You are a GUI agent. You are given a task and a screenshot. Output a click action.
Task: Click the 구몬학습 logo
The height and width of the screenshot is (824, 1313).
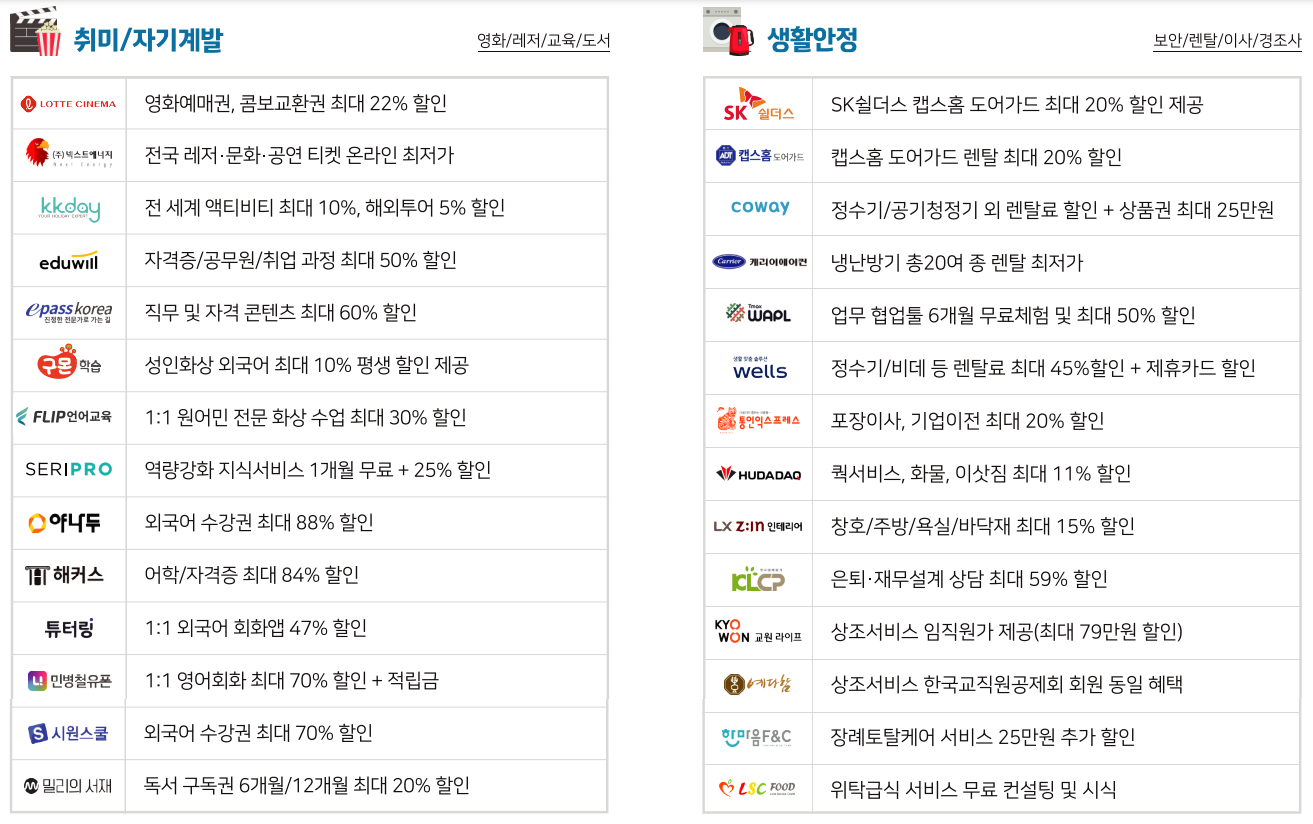[69, 364]
